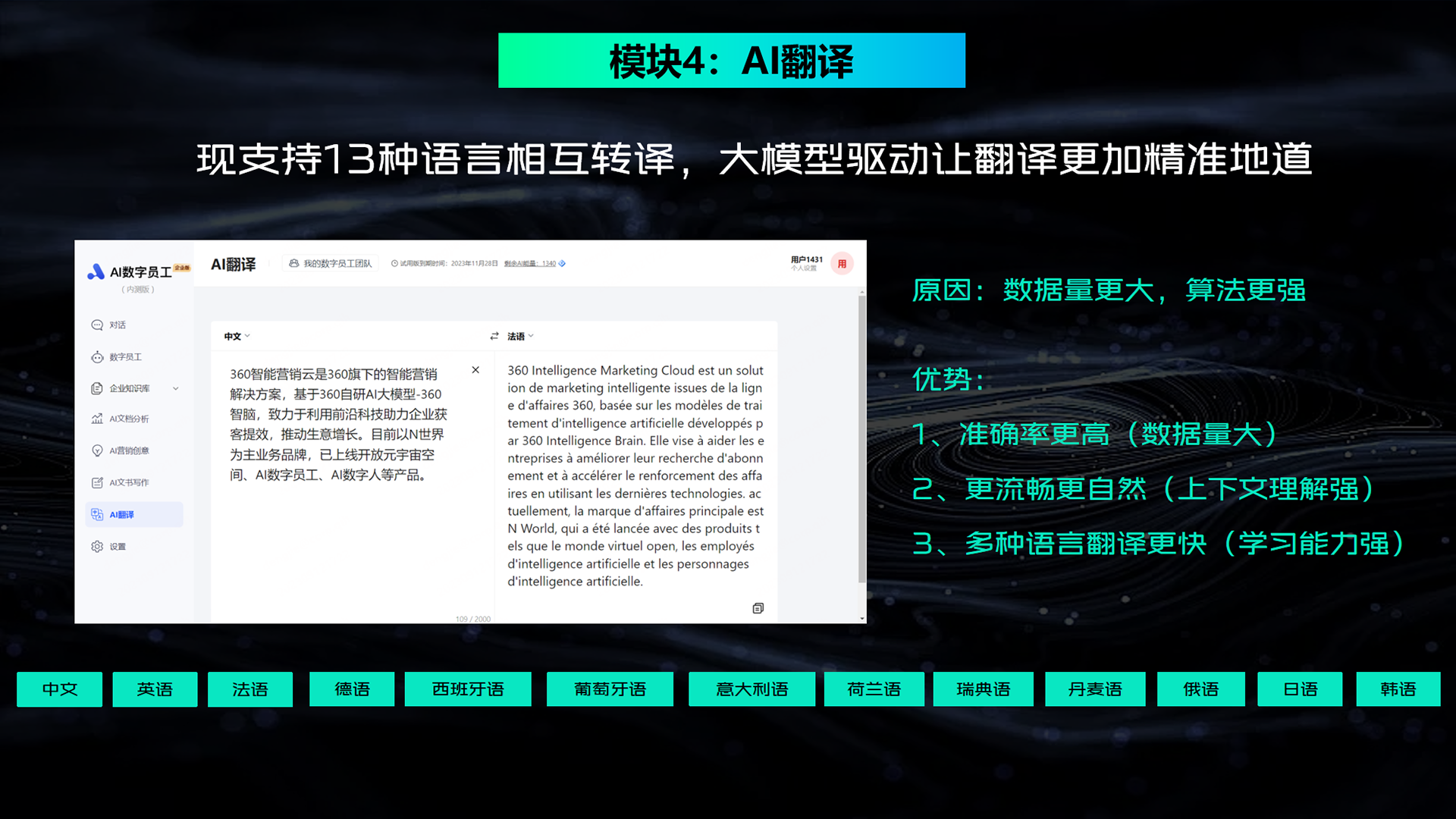Open the 对话 chat icon in sidebar
This screenshot has width=1456, height=819.
pos(97,325)
